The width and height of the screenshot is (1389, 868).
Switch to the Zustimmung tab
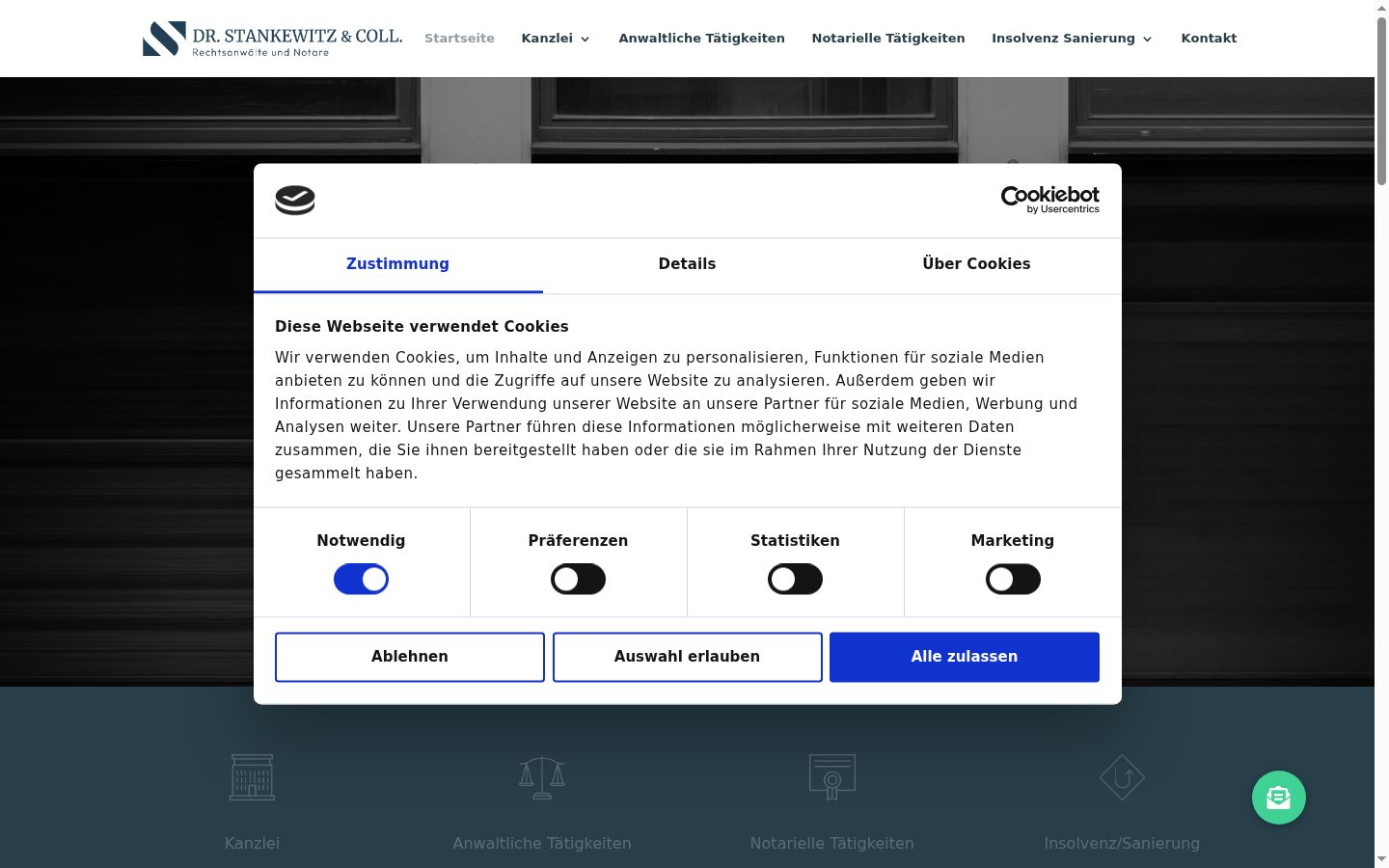tap(397, 265)
